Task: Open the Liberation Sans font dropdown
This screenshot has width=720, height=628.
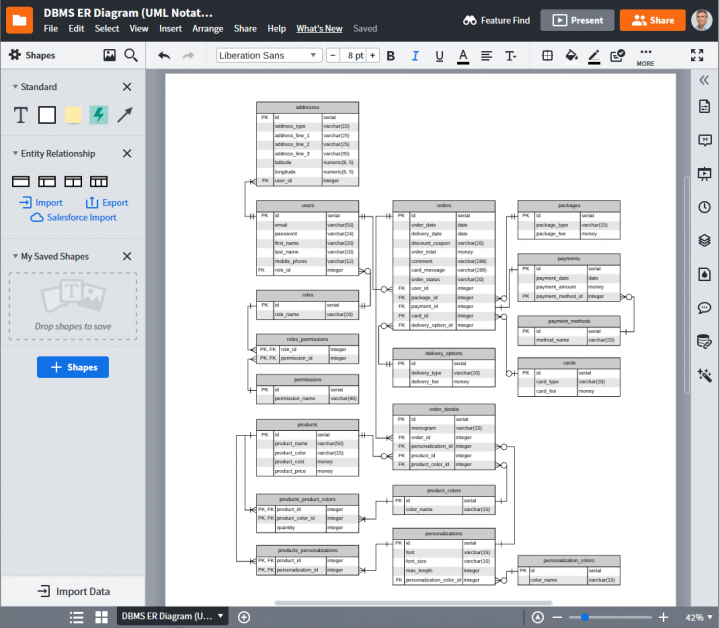Action: [x=268, y=56]
